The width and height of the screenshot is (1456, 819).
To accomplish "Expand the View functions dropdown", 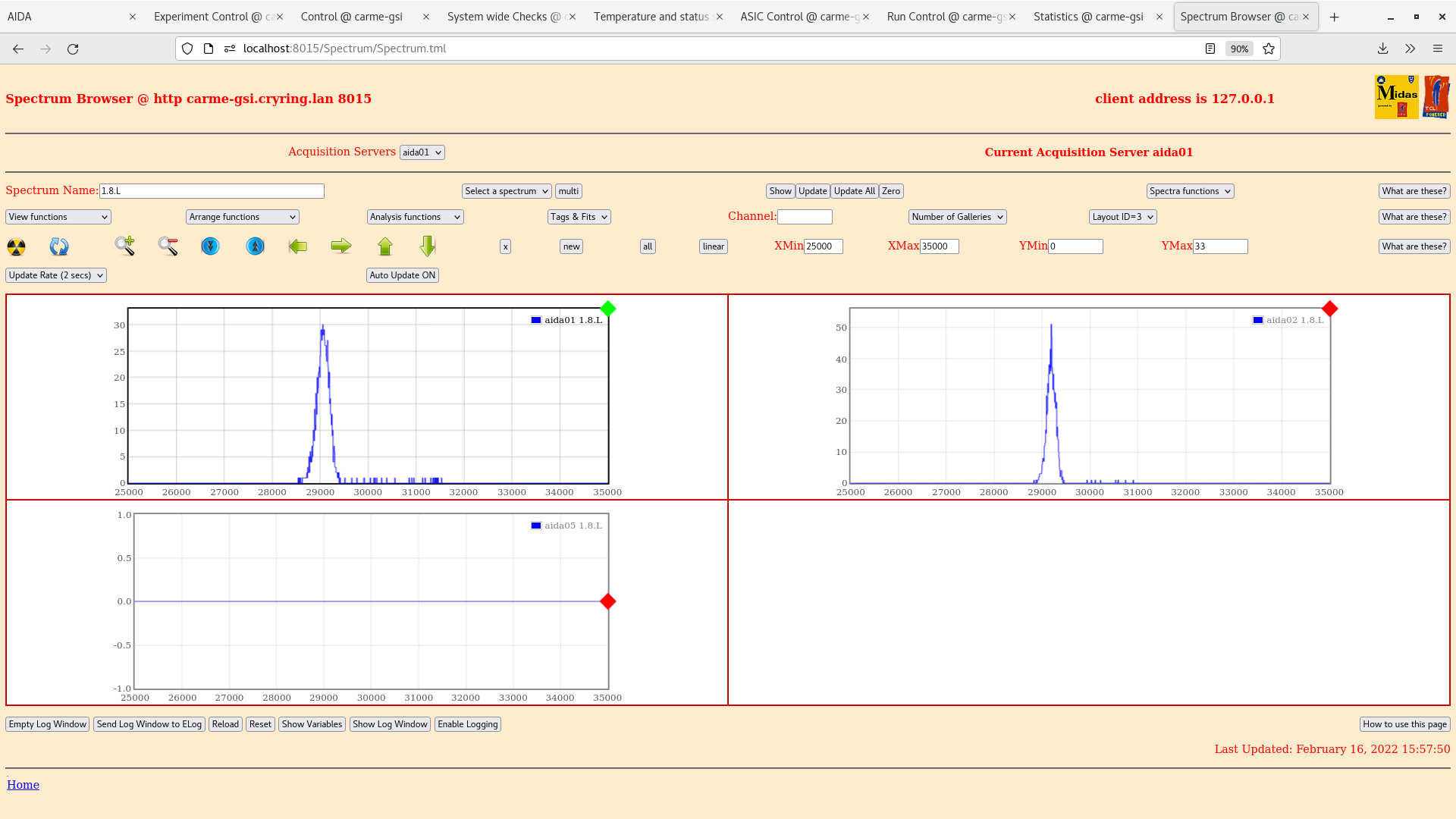I will pos(58,217).
